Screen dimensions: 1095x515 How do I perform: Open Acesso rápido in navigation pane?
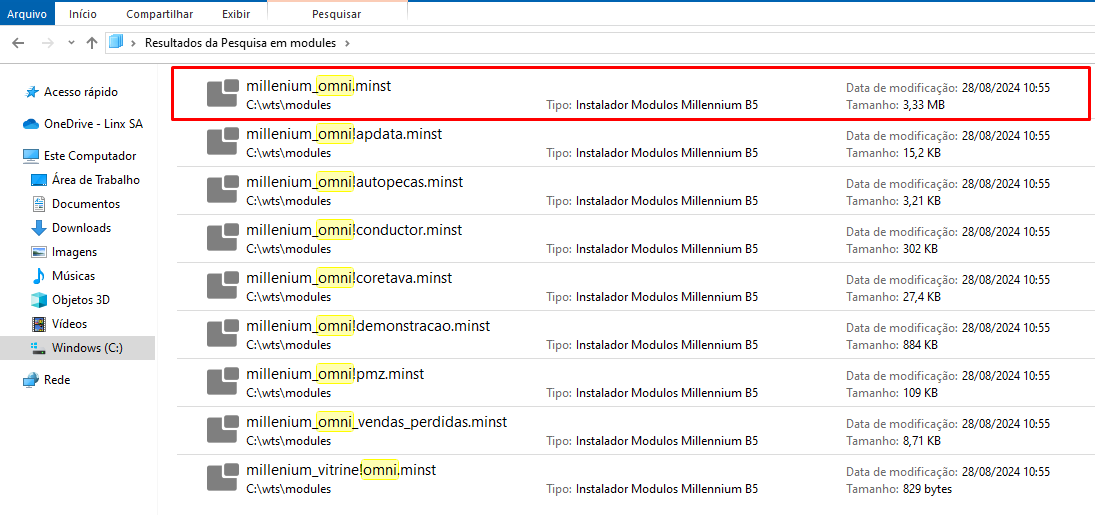coord(80,92)
